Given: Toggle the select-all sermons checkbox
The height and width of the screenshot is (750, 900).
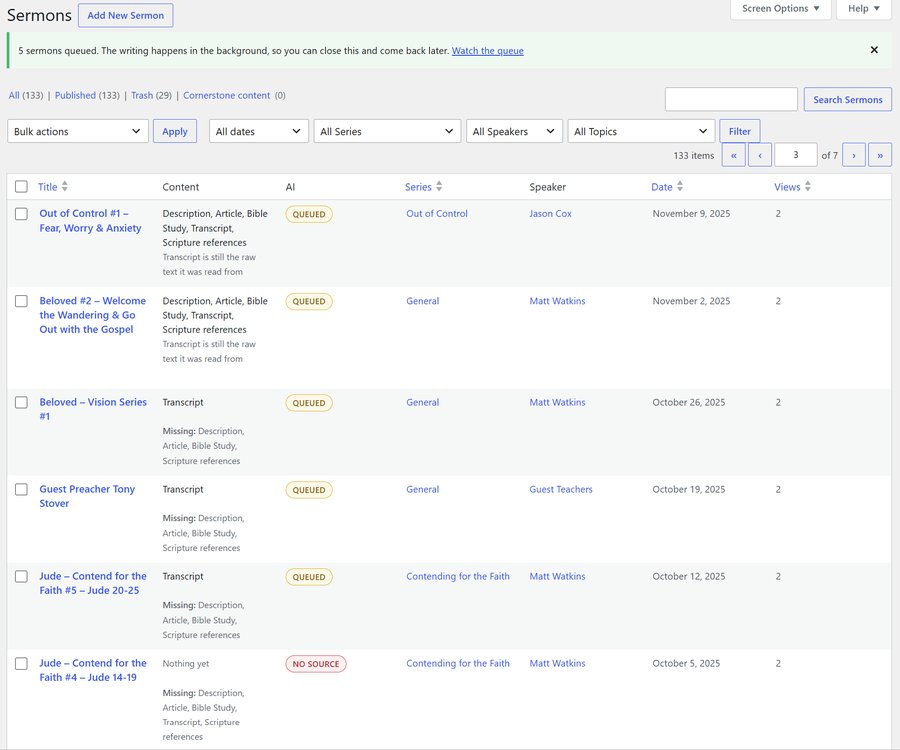Looking at the screenshot, I should [21, 186].
